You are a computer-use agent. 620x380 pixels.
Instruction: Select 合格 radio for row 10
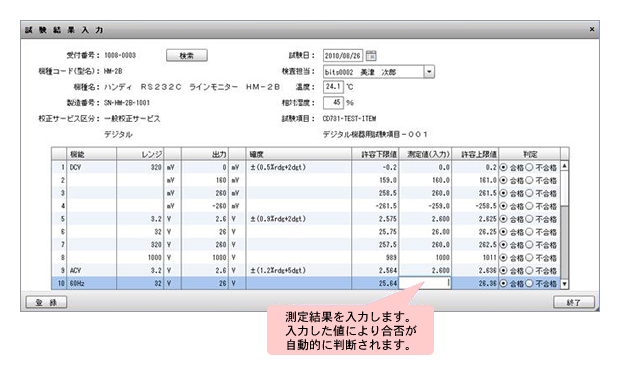pyautogui.click(x=503, y=284)
